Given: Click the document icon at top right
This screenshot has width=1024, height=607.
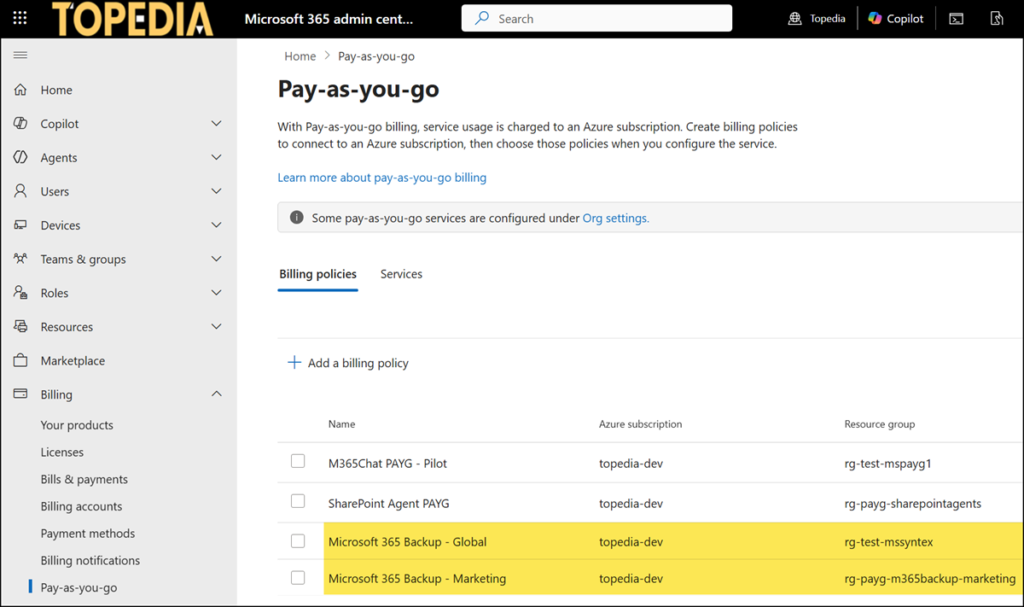Looking at the screenshot, I should click(997, 18).
